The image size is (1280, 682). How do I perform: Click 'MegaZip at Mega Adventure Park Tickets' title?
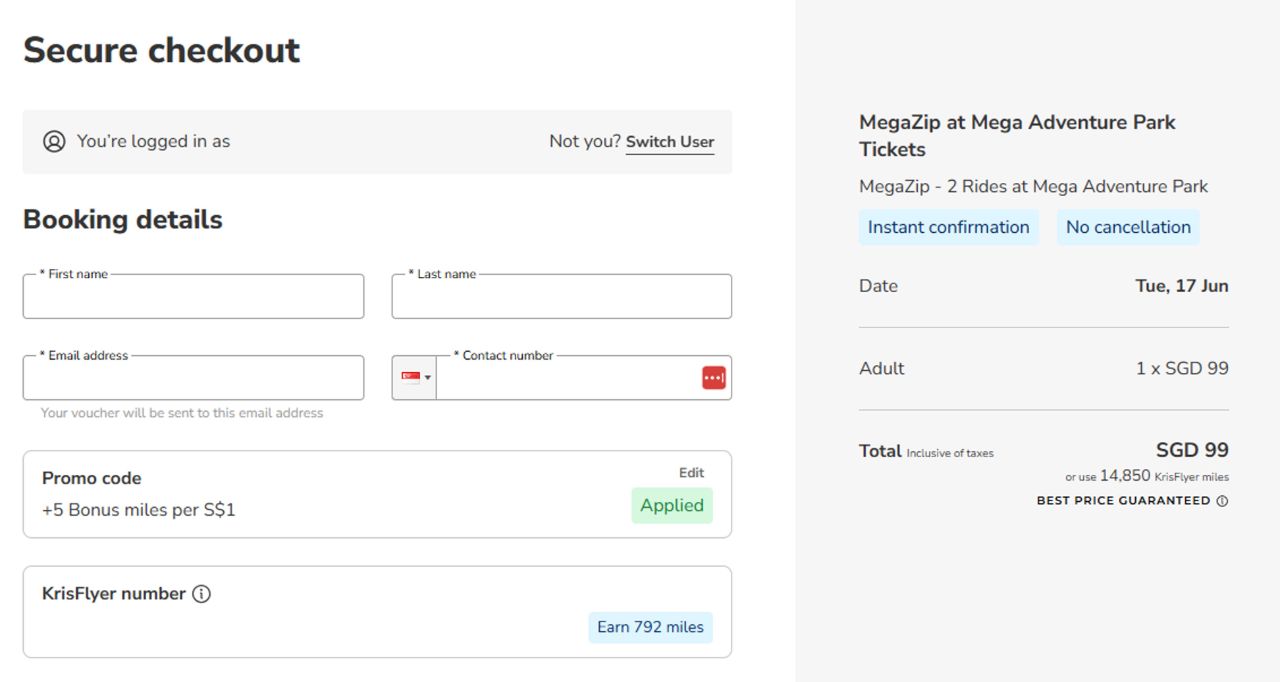pos(1017,136)
